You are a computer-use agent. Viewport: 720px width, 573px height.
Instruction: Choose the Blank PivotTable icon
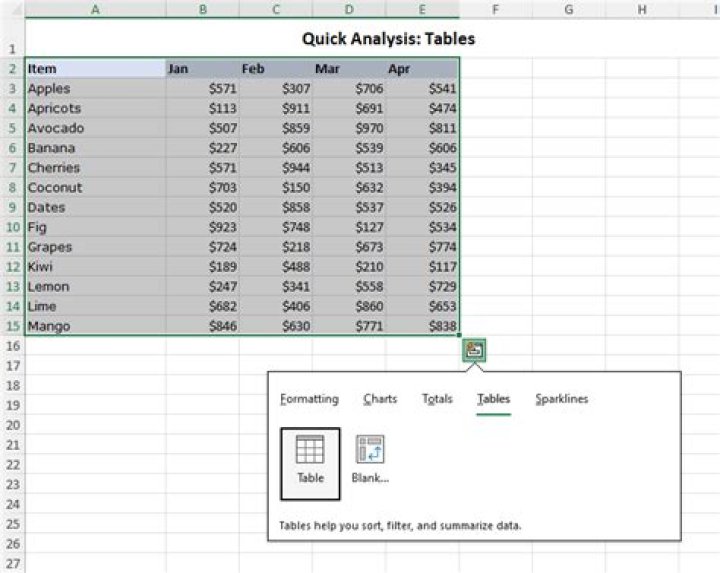[370, 458]
